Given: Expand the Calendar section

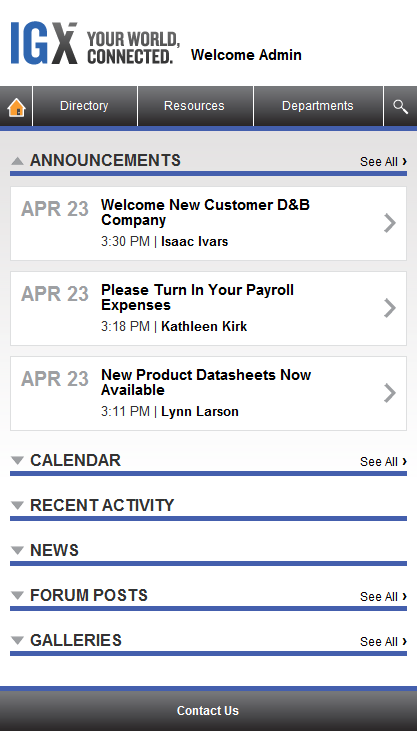Looking at the screenshot, I should [x=17, y=461].
